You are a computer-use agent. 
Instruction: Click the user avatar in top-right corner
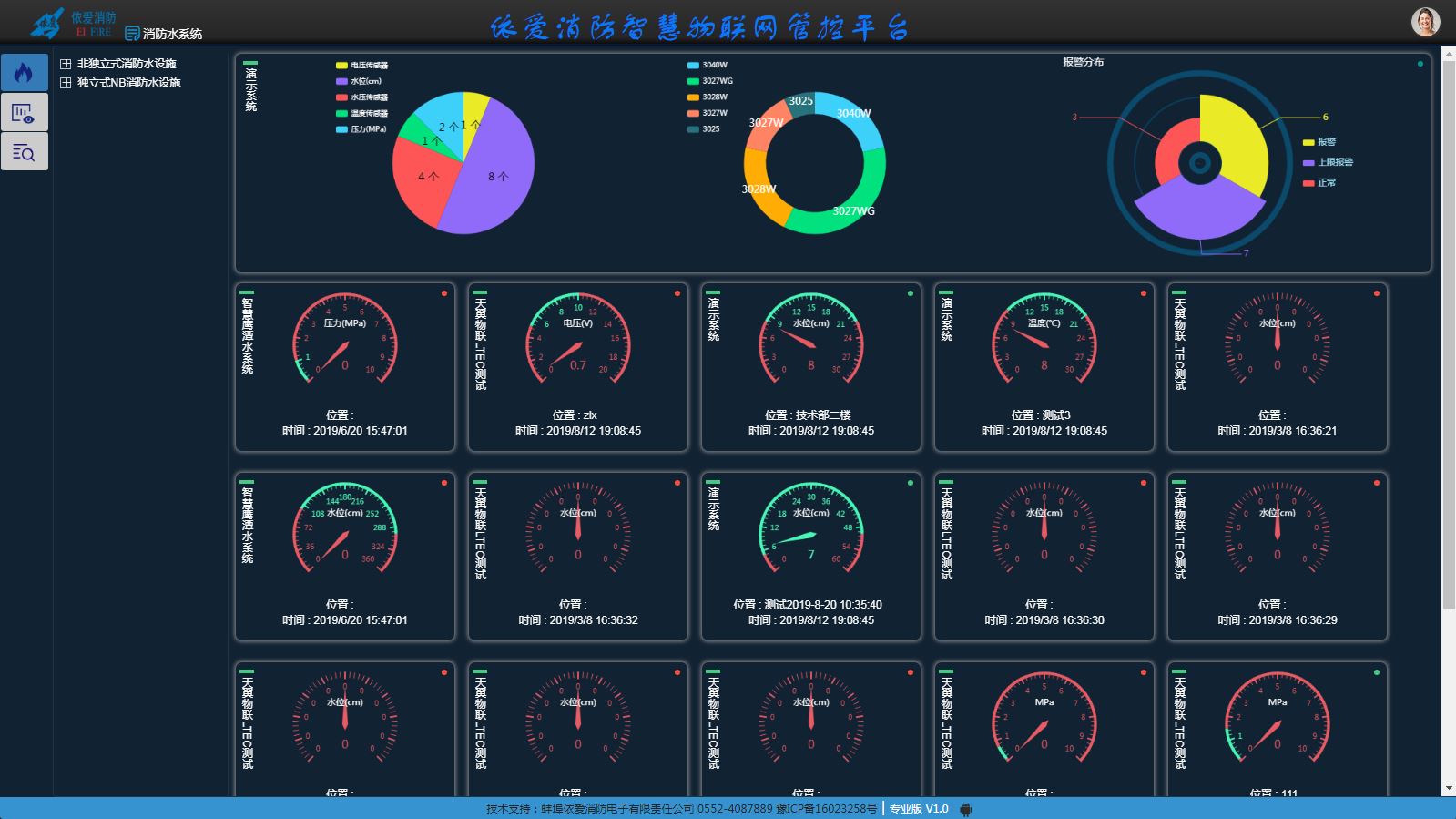coord(1425,22)
